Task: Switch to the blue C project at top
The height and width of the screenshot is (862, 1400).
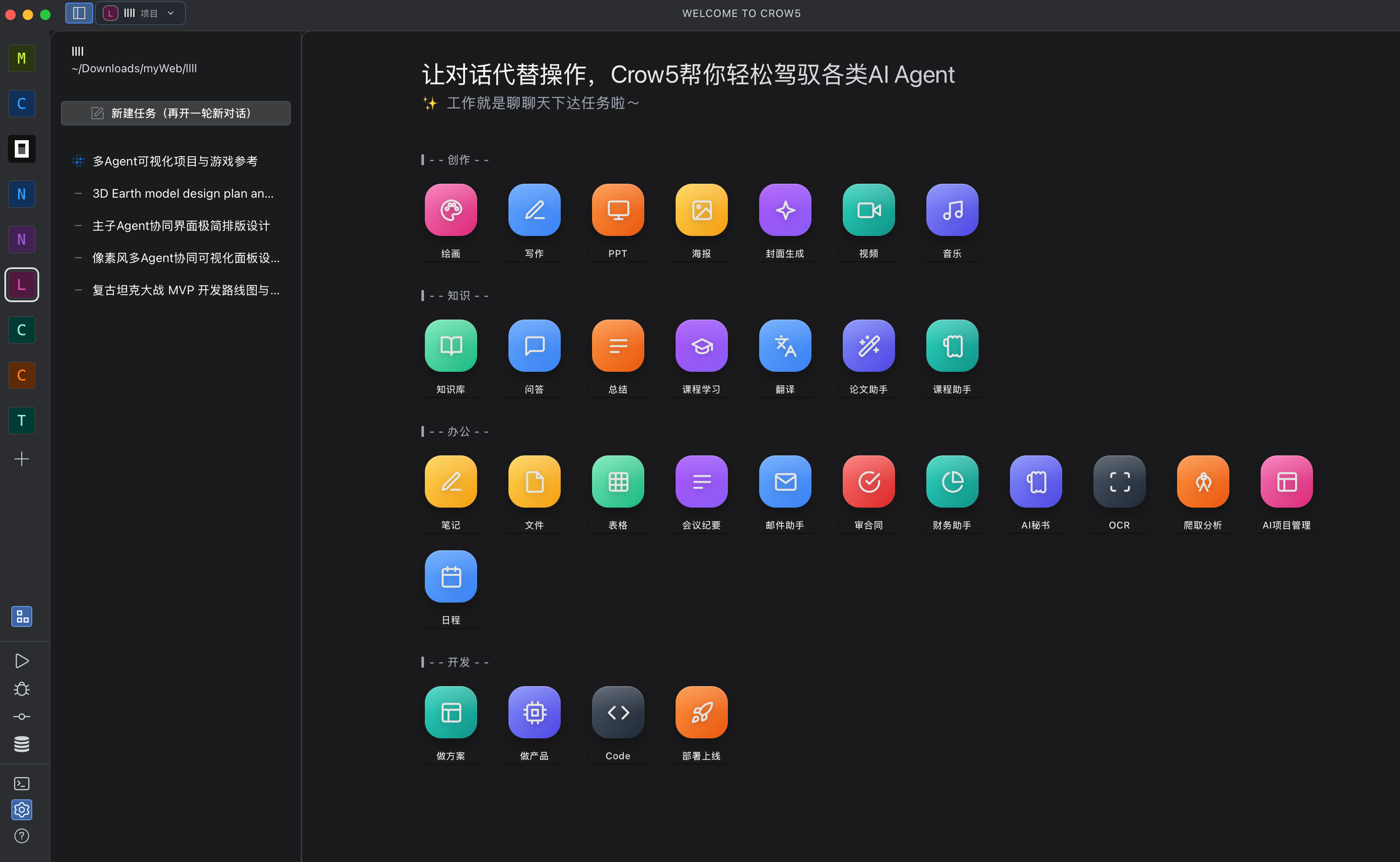Action: 22,103
